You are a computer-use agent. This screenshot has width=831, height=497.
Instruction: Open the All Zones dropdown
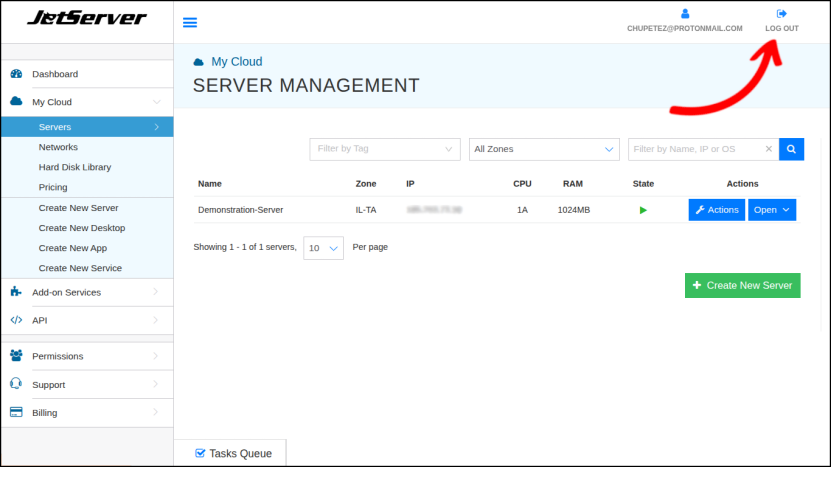[544, 149]
